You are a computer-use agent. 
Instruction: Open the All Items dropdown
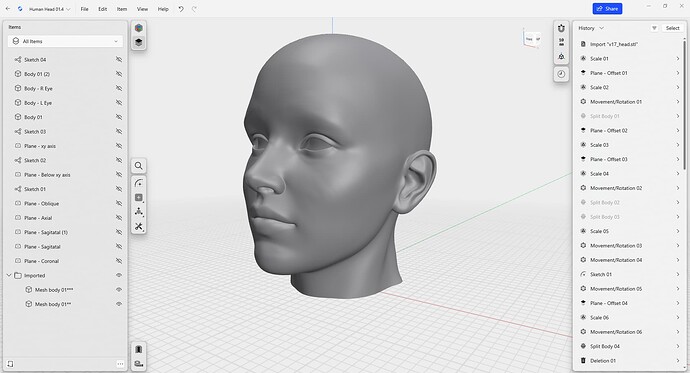(x=66, y=41)
